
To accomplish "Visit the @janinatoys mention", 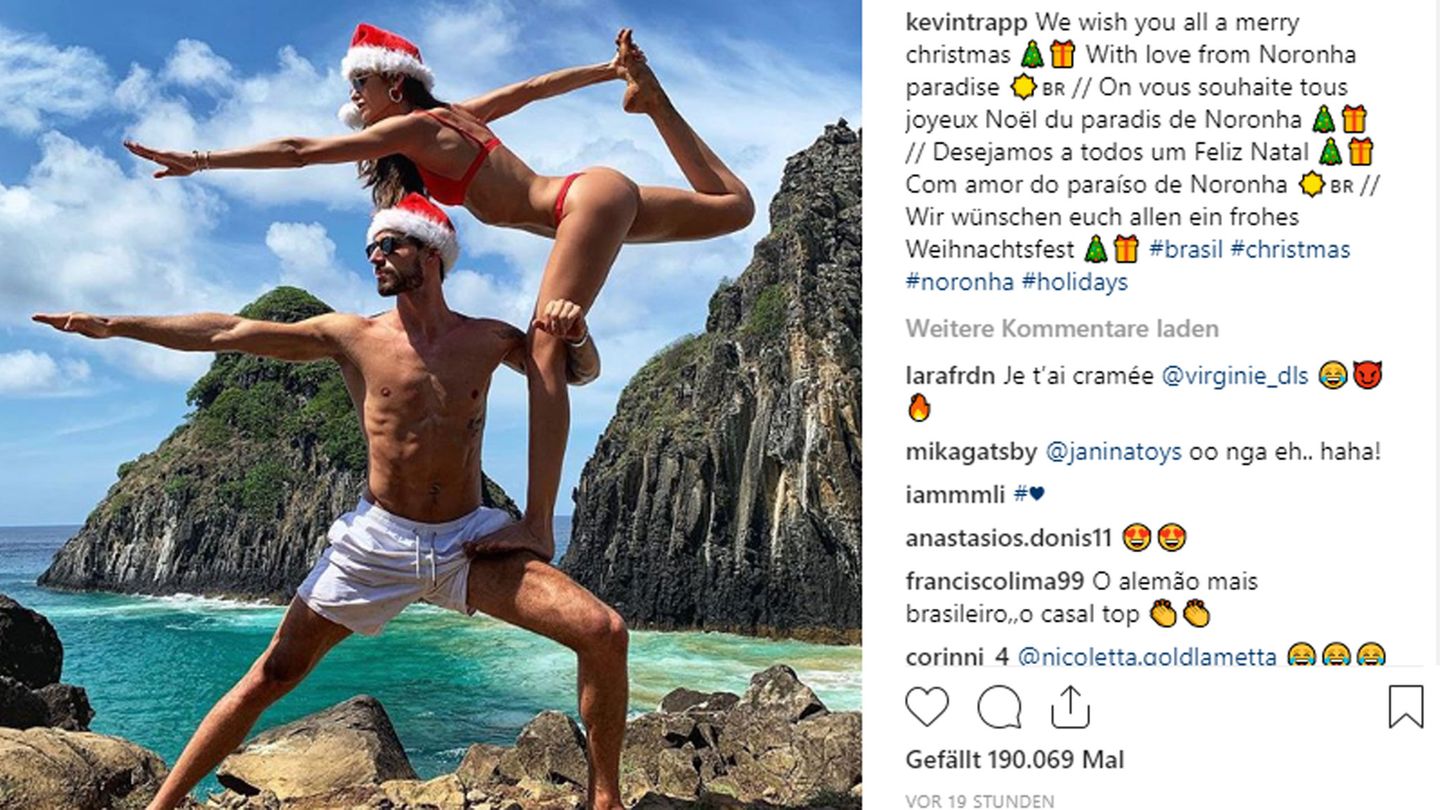I will [x=1114, y=452].
